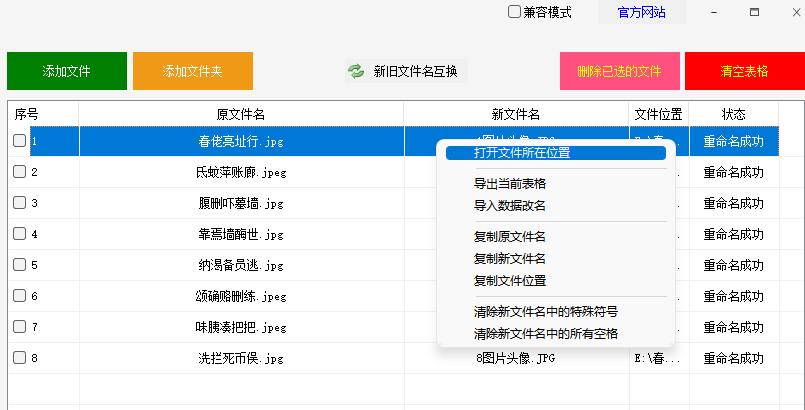The width and height of the screenshot is (805, 410).
Task: Click the green 添加文件 button
Action: pyautogui.click(x=67, y=71)
